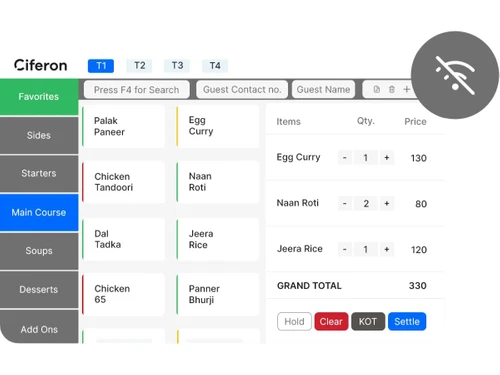500x375 pixels.
Task: Open the Soups category
Action: (x=39, y=251)
